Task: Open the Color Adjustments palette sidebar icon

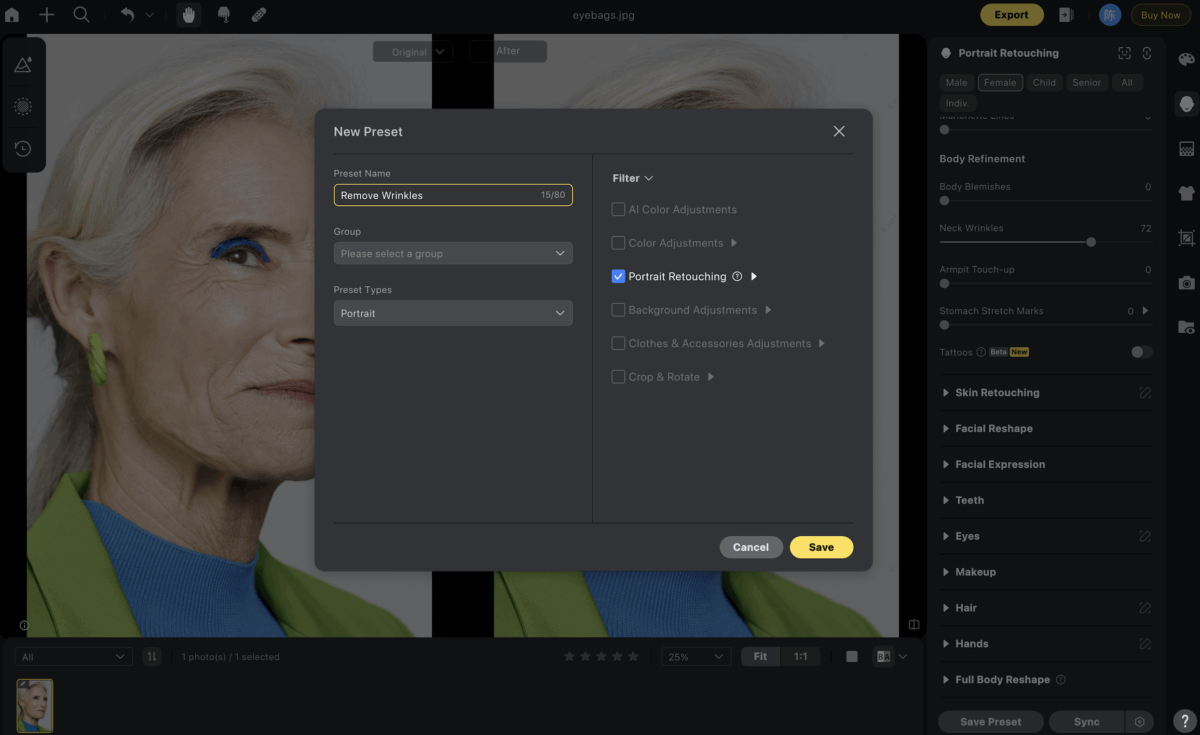Action: tap(1186, 60)
